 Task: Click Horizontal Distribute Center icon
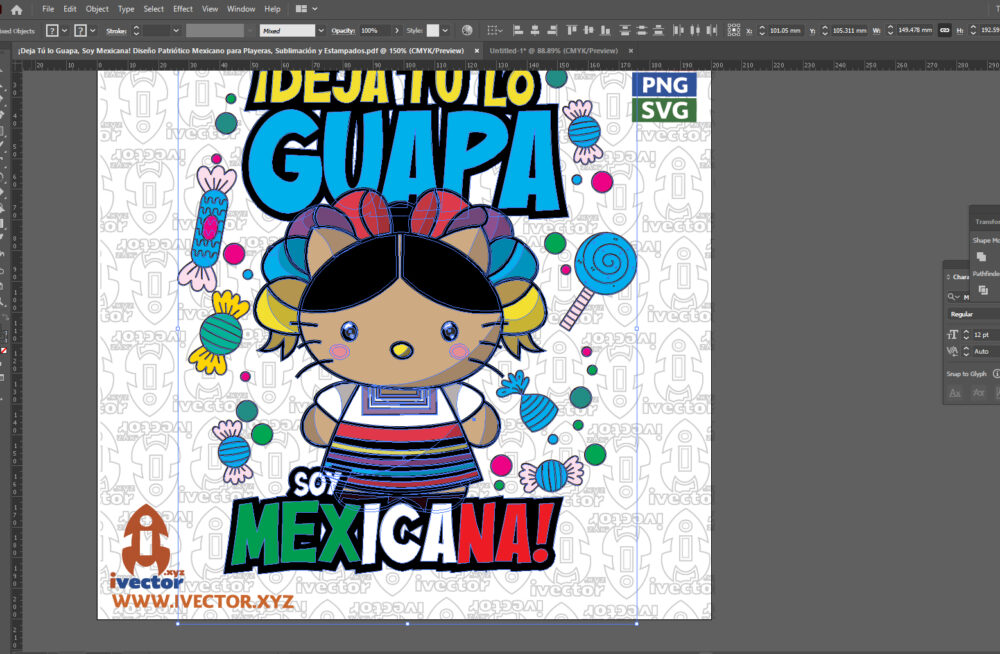pyautogui.click(x=695, y=30)
